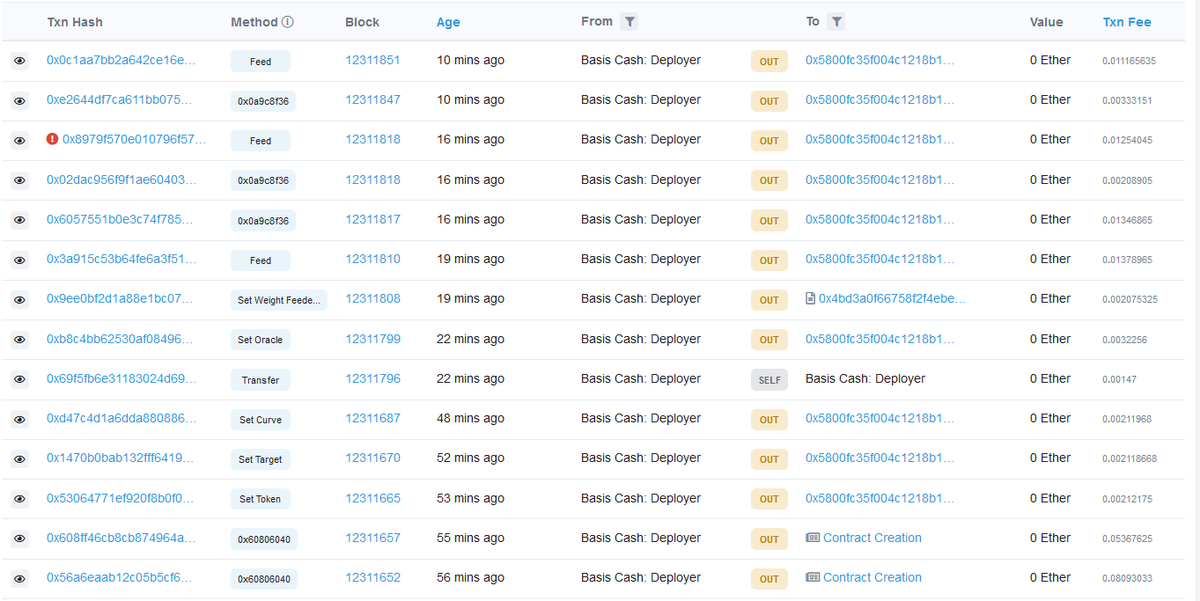Click Basis Cash: Deployer in To column
The image size is (1200, 601).
pyautogui.click(x=865, y=379)
